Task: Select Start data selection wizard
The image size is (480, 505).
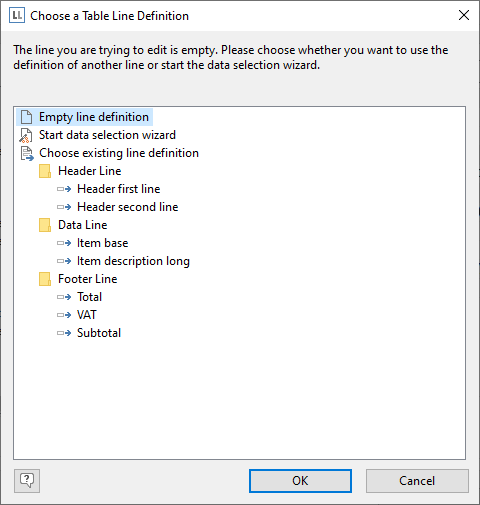Action: tap(107, 135)
